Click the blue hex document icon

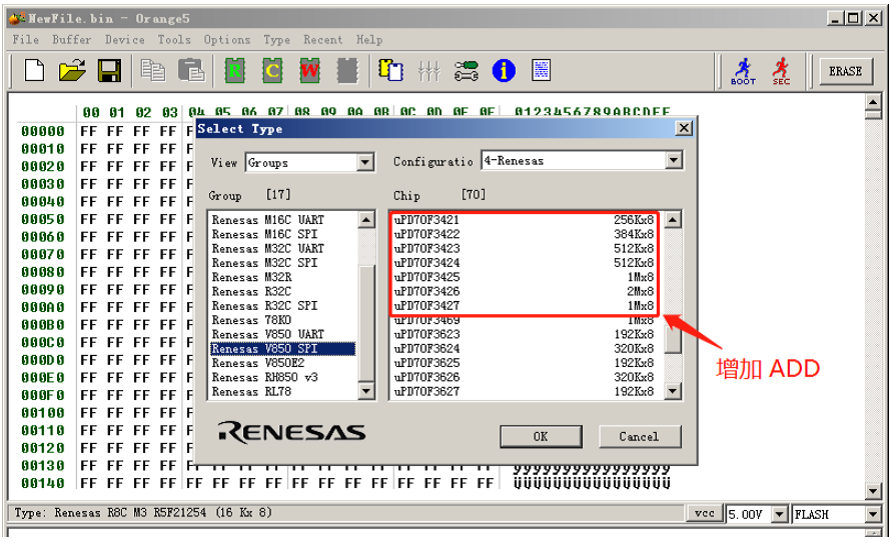(x=541, y=71)
